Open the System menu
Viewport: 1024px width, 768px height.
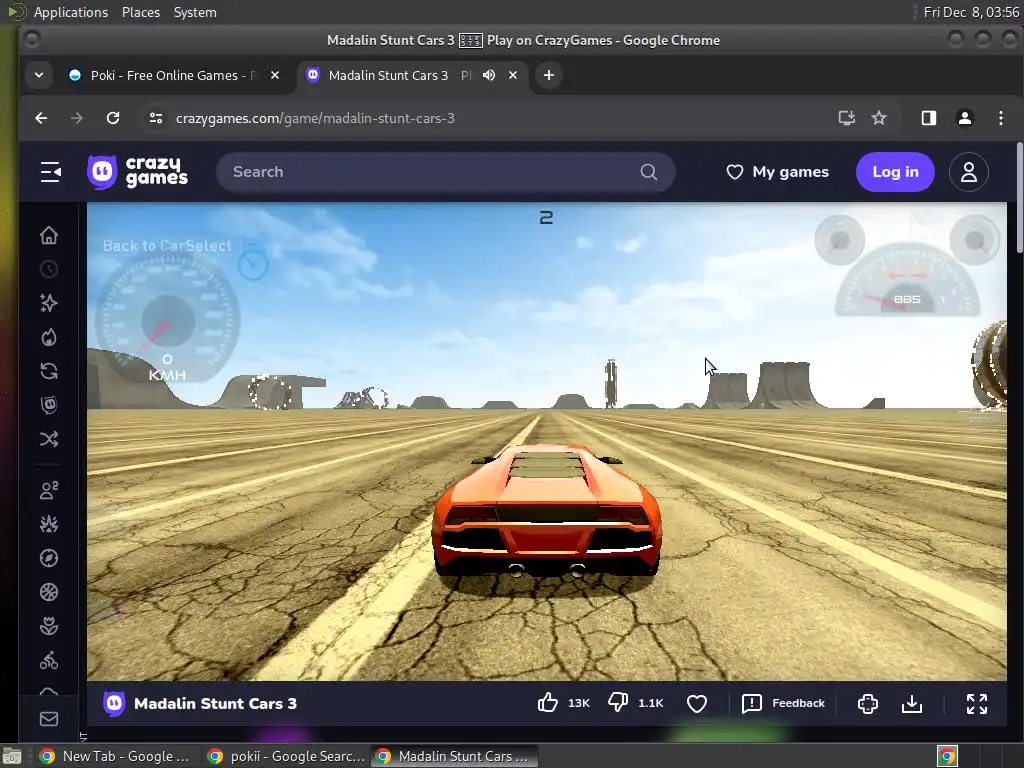coord(195,12)
